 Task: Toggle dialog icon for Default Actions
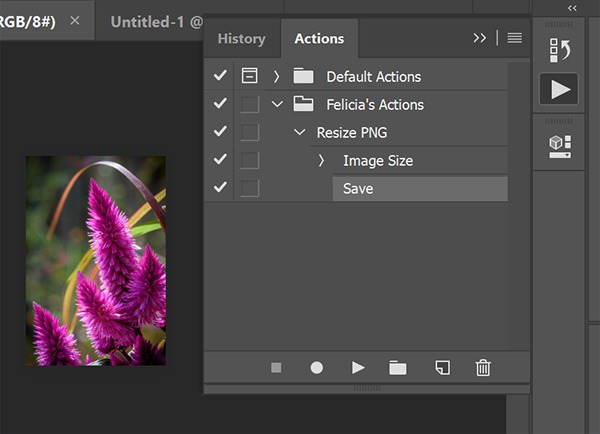pyautogui.click(x=249, y=75)
